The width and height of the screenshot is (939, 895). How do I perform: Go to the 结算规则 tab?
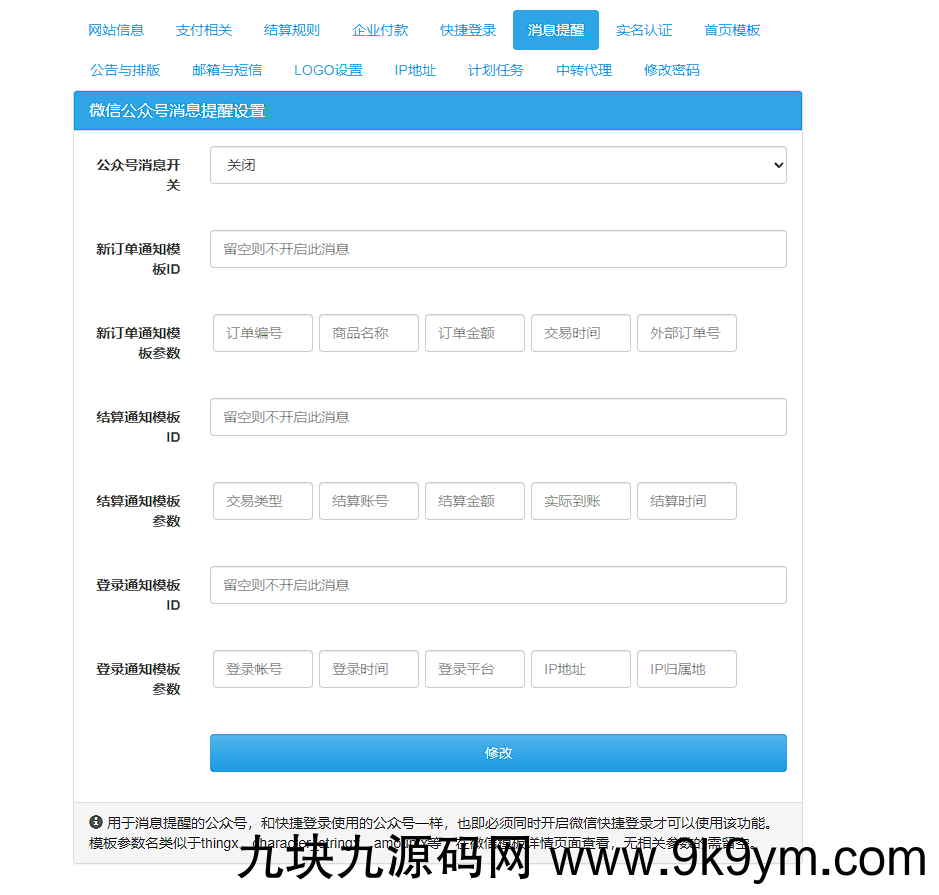pos(292,30)
